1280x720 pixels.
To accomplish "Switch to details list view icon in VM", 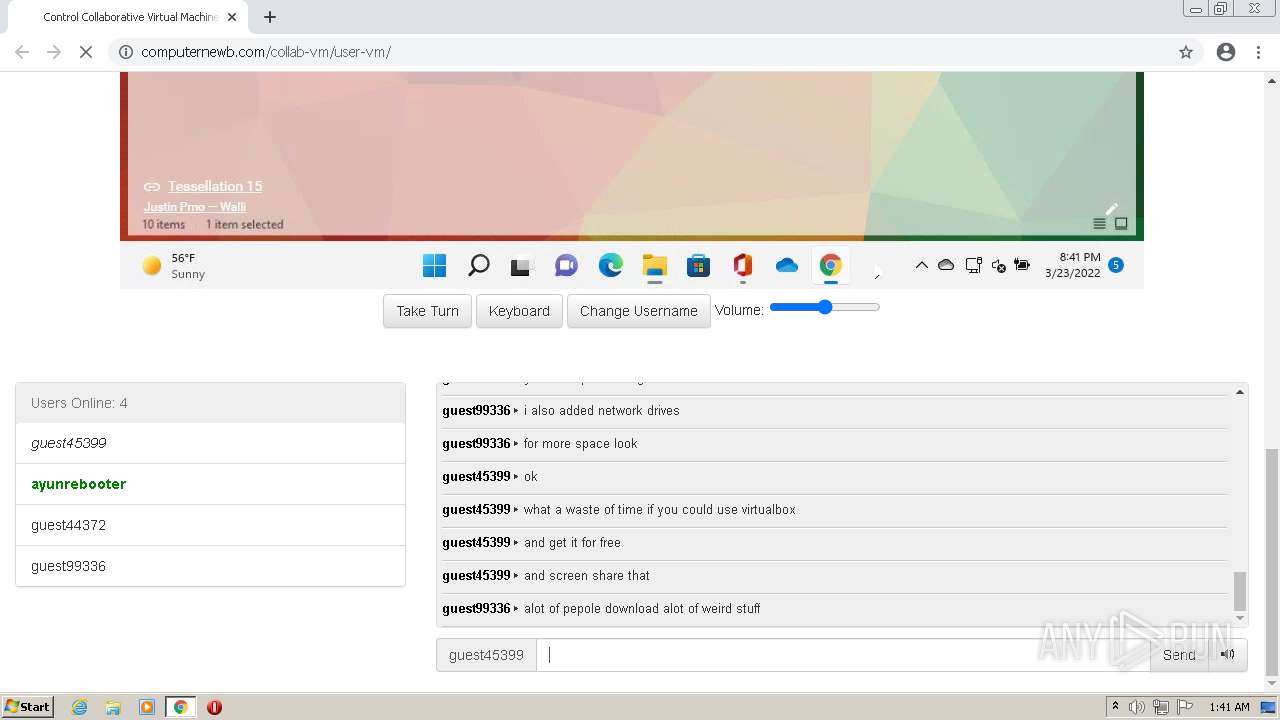I will coord(1100,224).
